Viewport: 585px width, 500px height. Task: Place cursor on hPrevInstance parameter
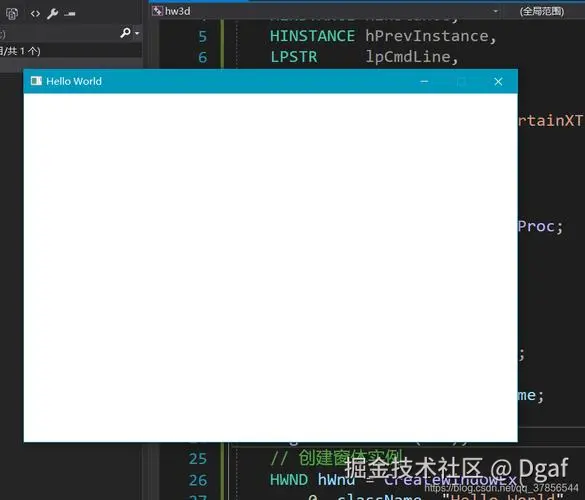427,36
